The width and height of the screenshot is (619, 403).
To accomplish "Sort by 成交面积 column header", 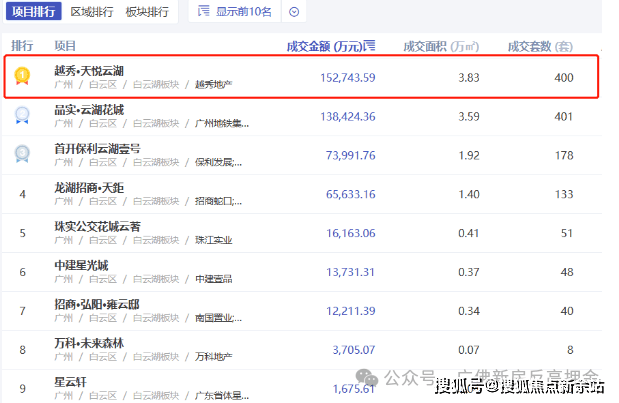I will pos(441,46).
